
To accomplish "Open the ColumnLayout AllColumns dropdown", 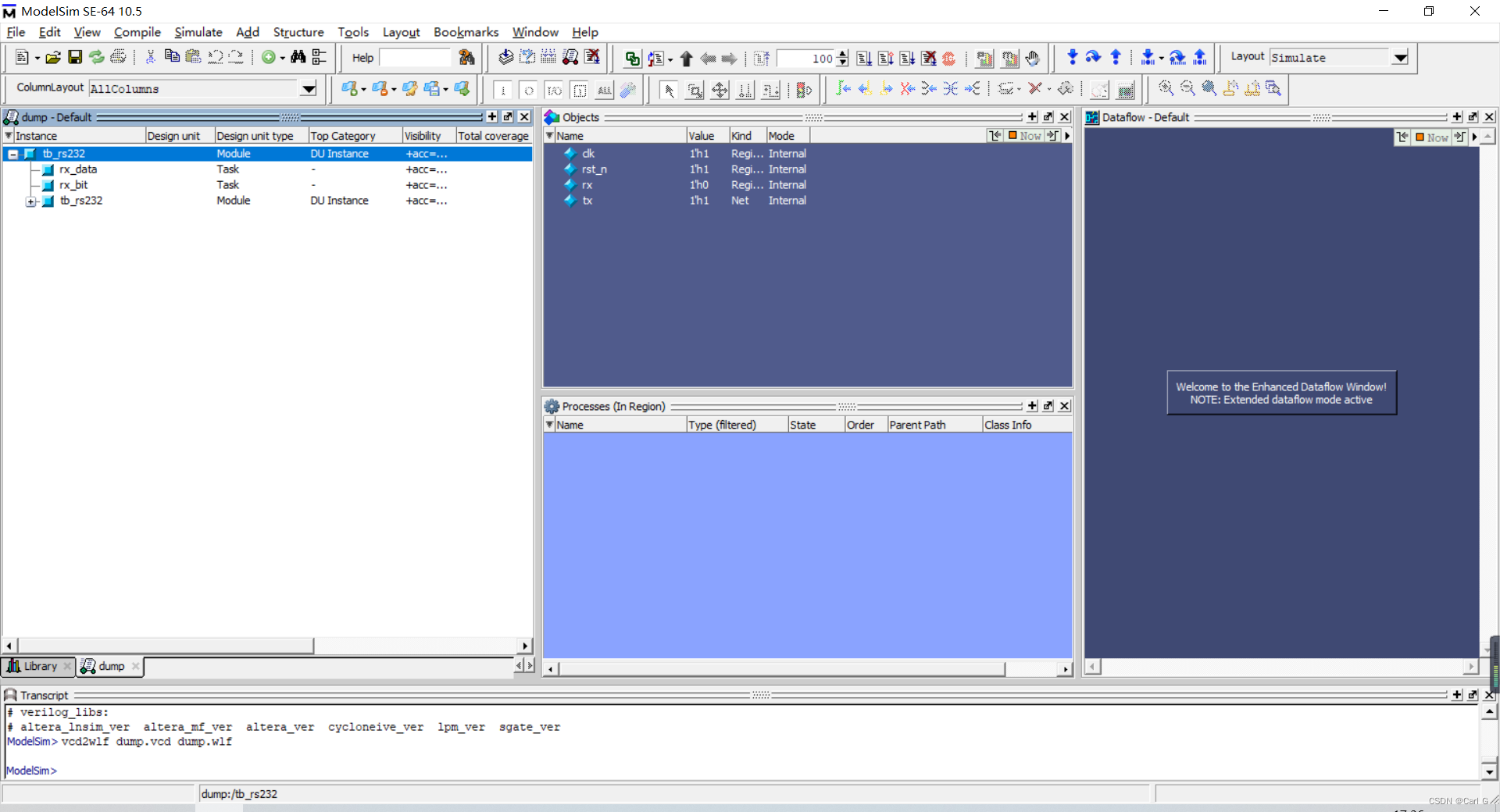I will (309, 89).
